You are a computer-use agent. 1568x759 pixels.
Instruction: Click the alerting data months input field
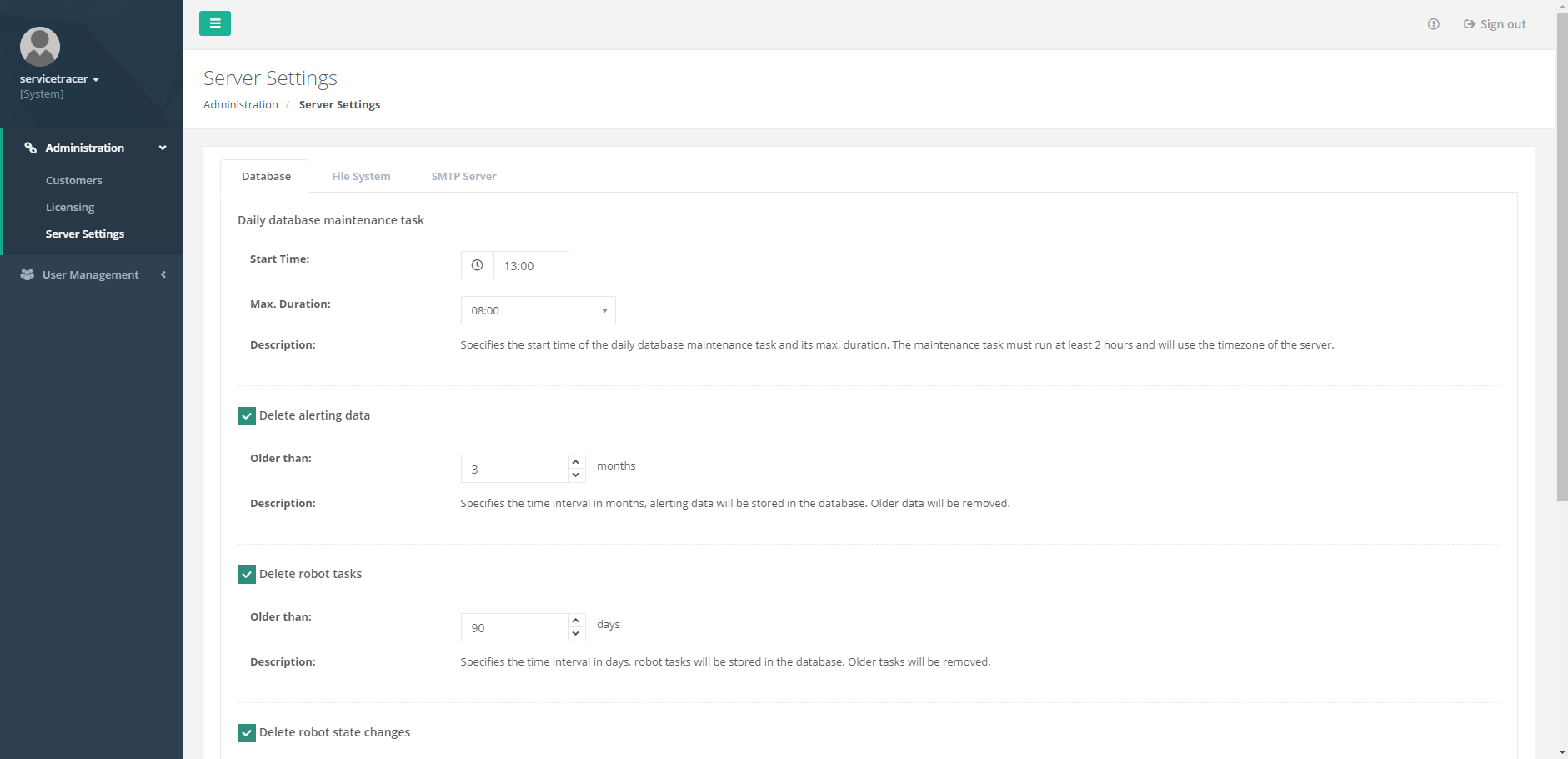(514, 469)
